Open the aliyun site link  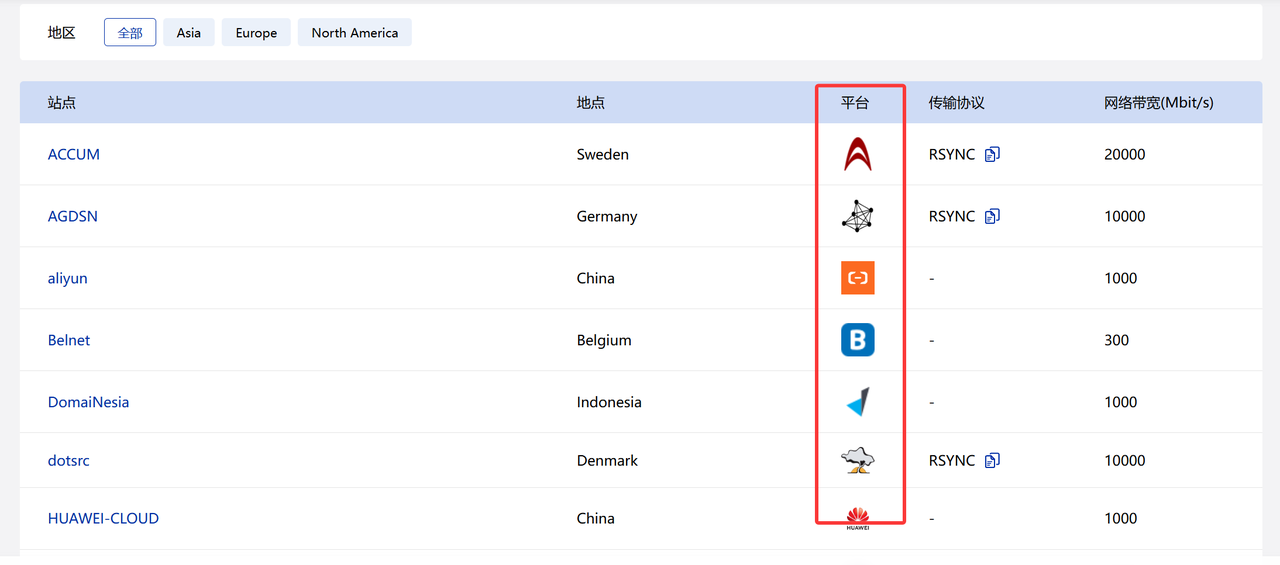click(x=68, y=278)
